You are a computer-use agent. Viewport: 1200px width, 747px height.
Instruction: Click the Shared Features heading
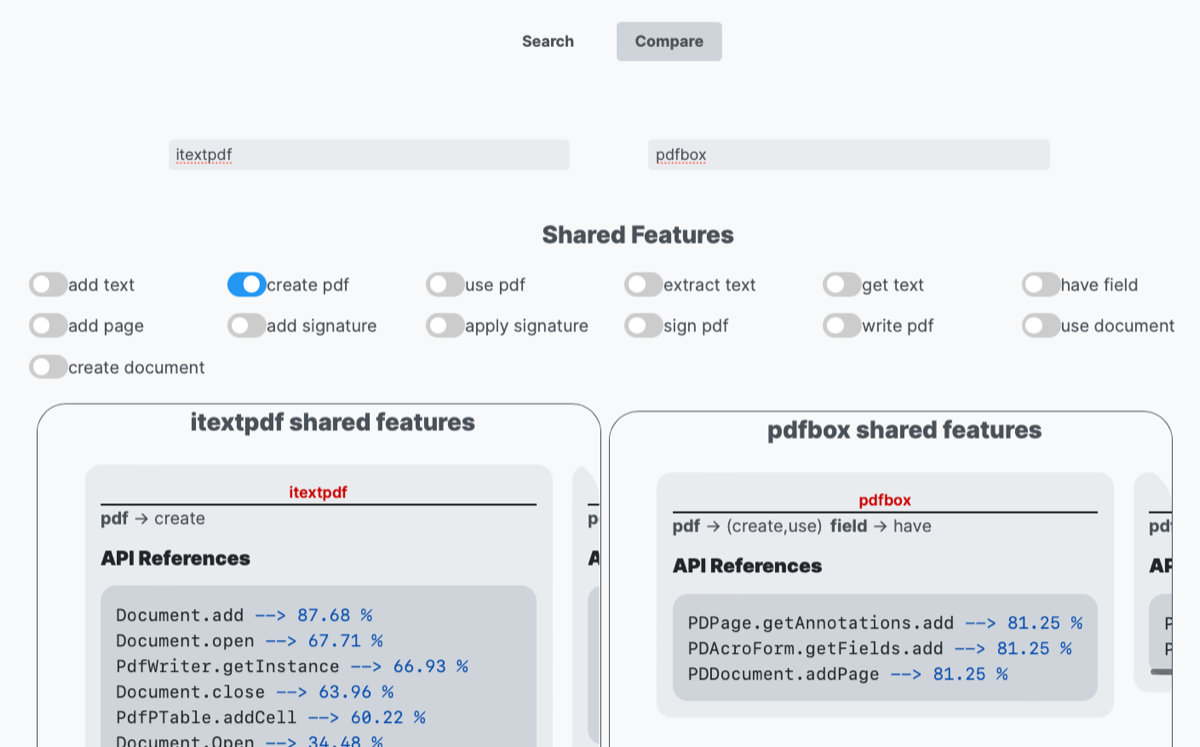[638, 235]
